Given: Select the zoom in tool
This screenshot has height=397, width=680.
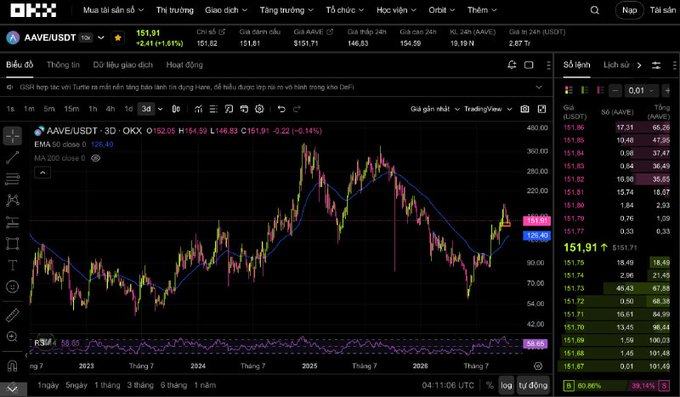Looking at the screenshot, I should (13, 337).
